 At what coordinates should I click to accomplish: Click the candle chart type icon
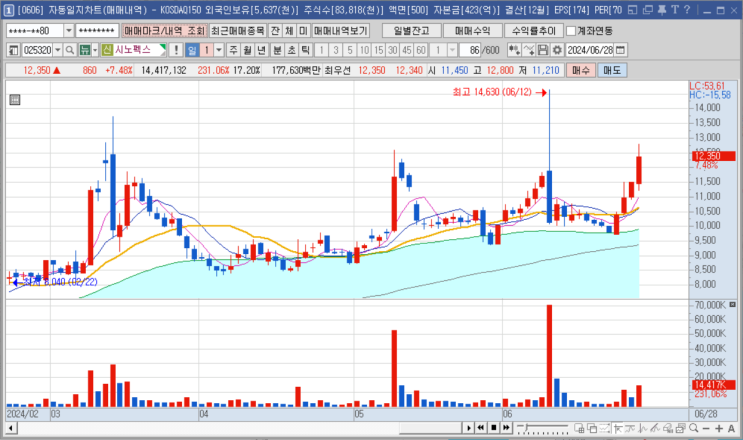tap(514, 50)
